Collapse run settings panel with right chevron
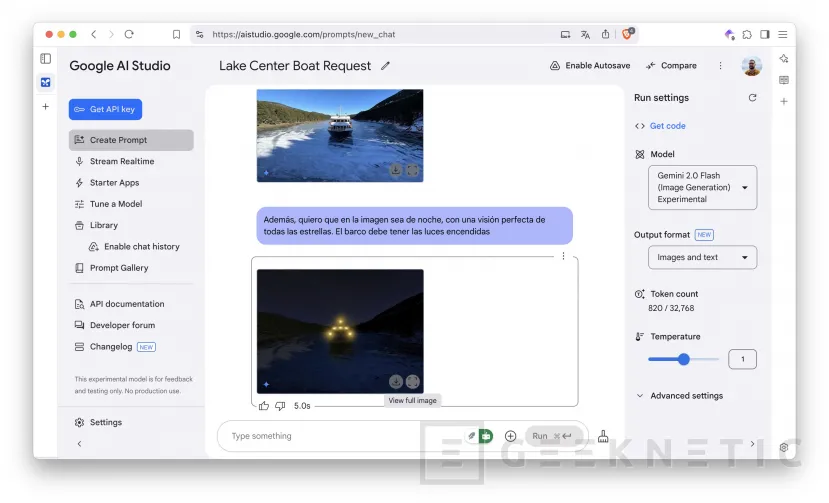The height and width of the screenshot is (503, 829). 752,444
